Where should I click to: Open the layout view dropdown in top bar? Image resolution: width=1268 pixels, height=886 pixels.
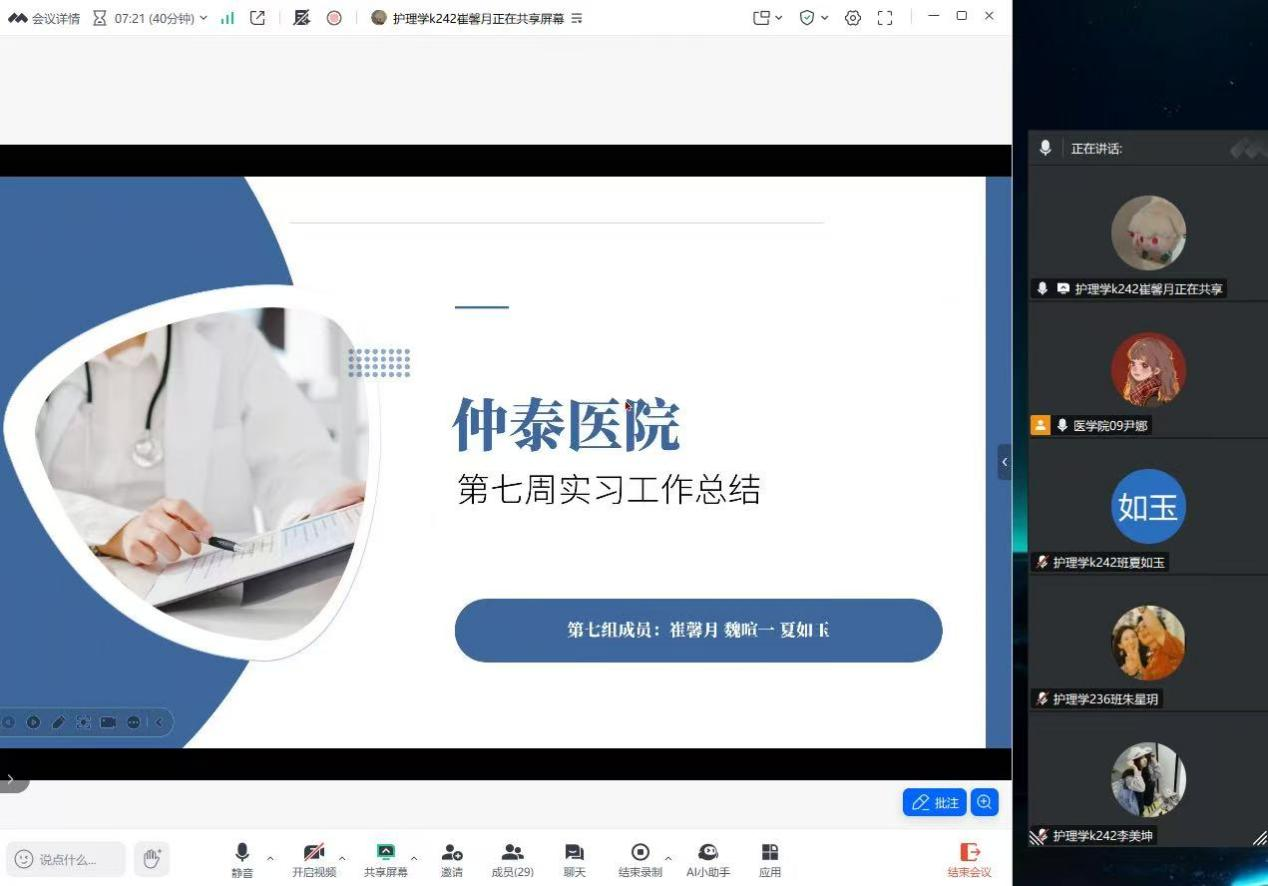coord(767,18)
